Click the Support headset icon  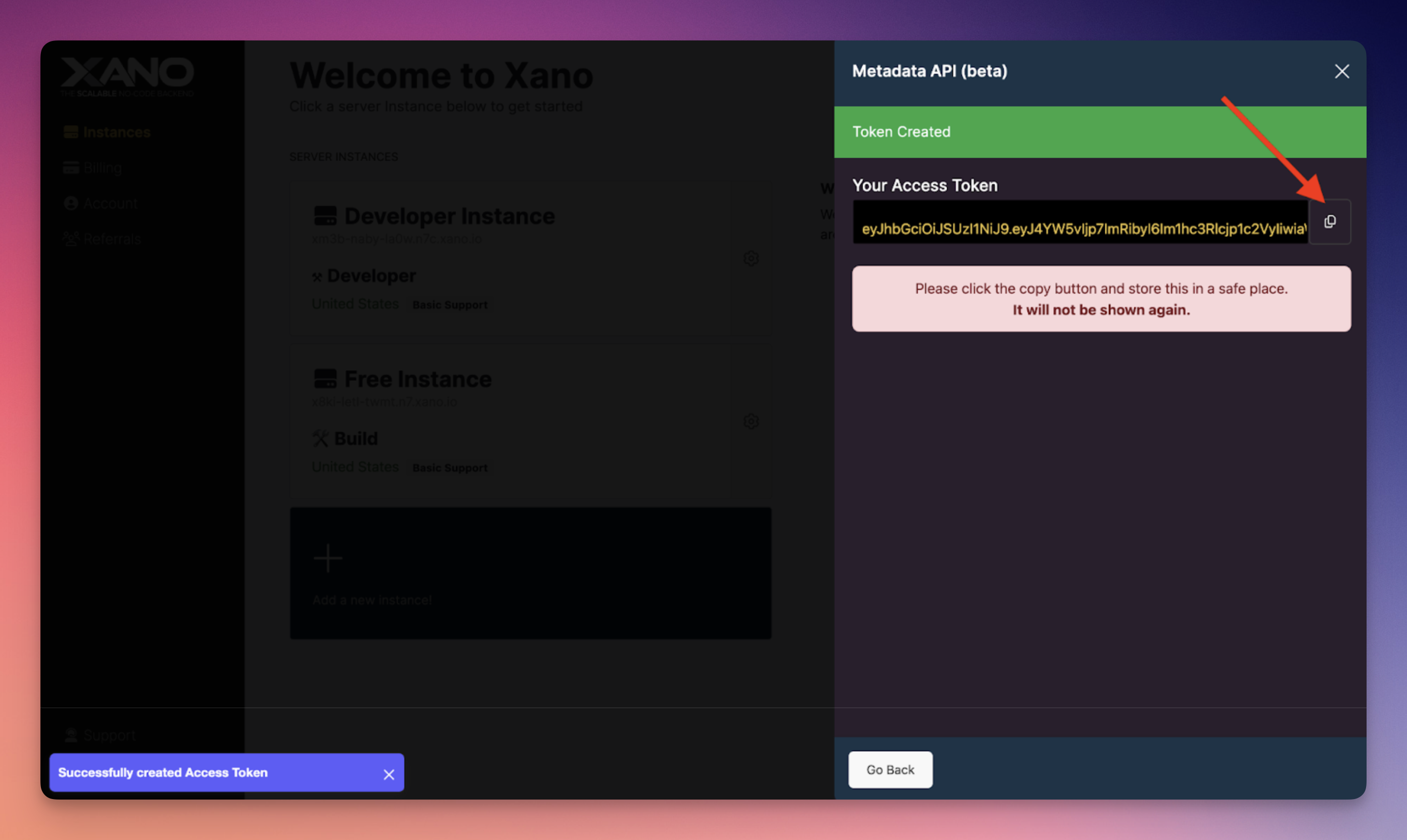pos(71,735)
